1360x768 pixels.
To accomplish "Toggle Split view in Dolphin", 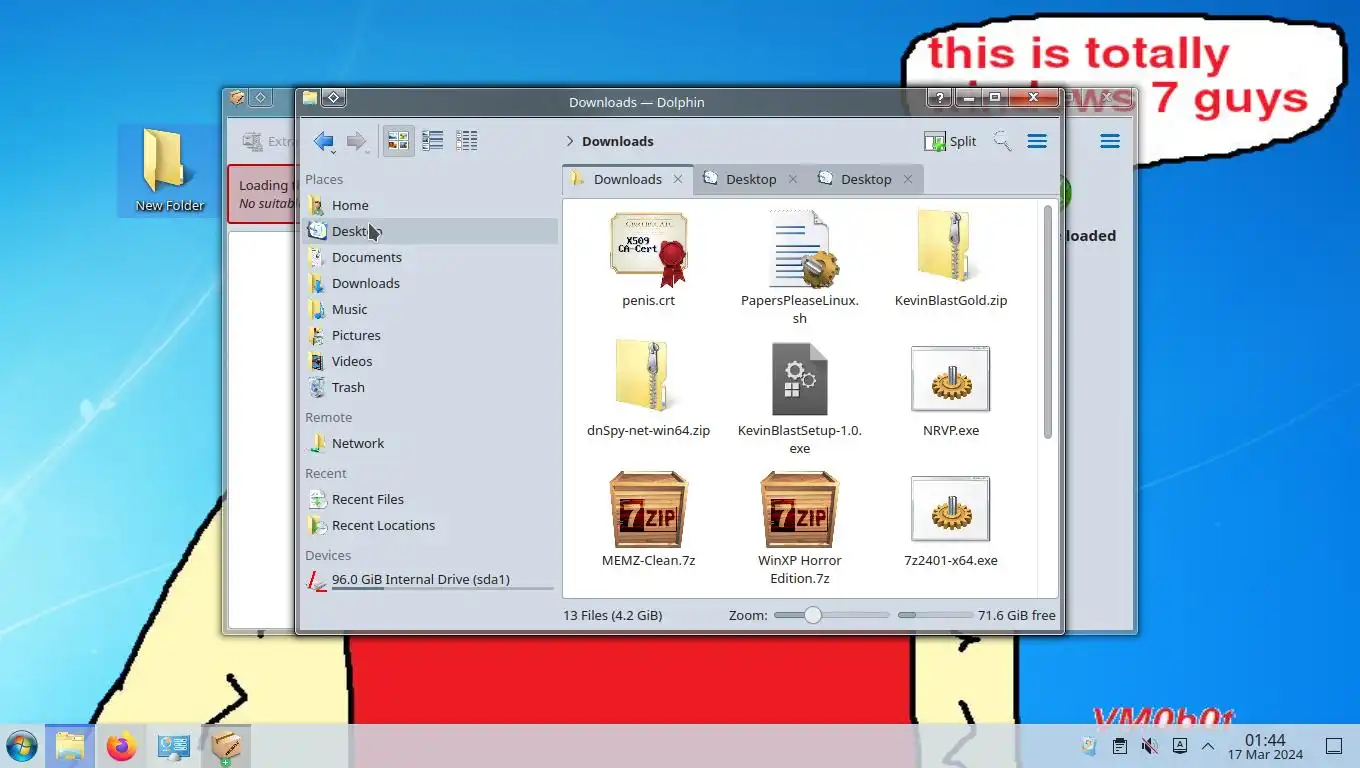I will click(x=950, y=142).
